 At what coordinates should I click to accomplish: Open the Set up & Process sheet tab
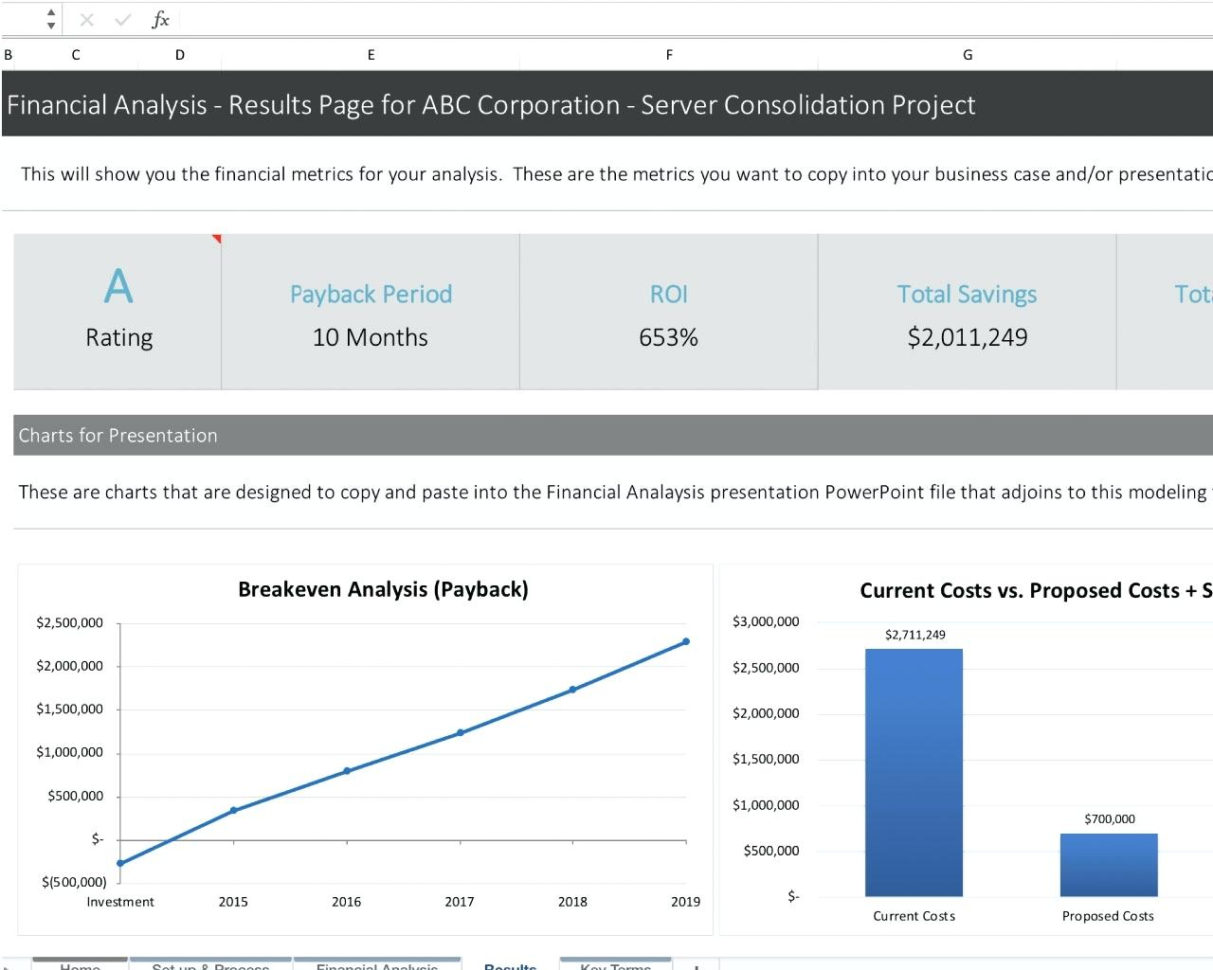pyautogui.click(x=210, y=966)
